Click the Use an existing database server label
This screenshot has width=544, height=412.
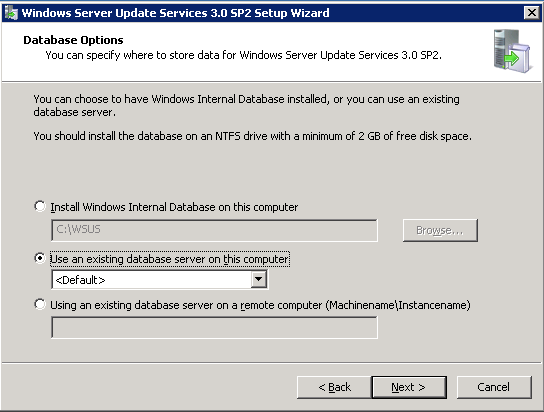click(x=170, y=259)
